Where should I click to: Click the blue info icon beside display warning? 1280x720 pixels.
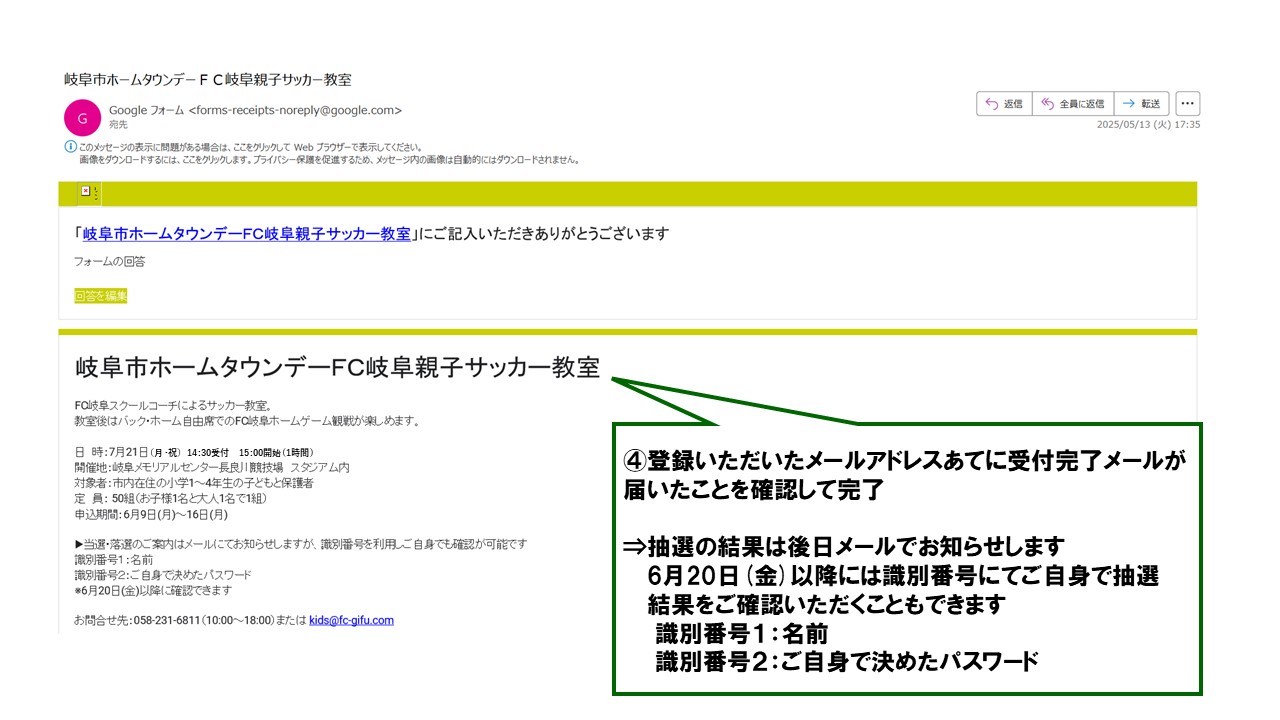point(70,147)
